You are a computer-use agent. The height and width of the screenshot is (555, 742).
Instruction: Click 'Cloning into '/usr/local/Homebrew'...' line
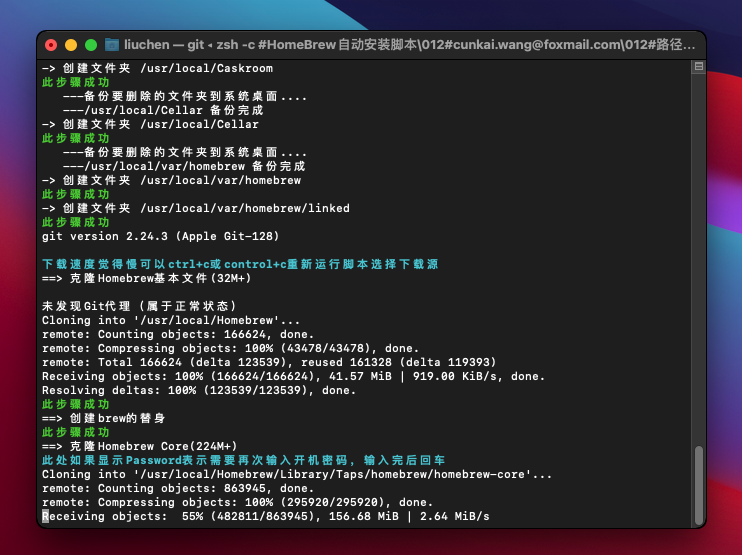171,320
